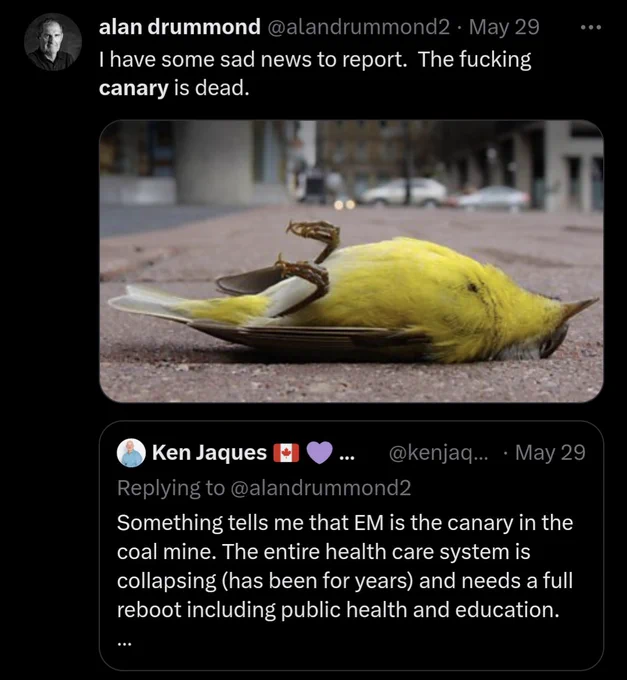Open Ken Jaques' small avatar

point(131,453)
